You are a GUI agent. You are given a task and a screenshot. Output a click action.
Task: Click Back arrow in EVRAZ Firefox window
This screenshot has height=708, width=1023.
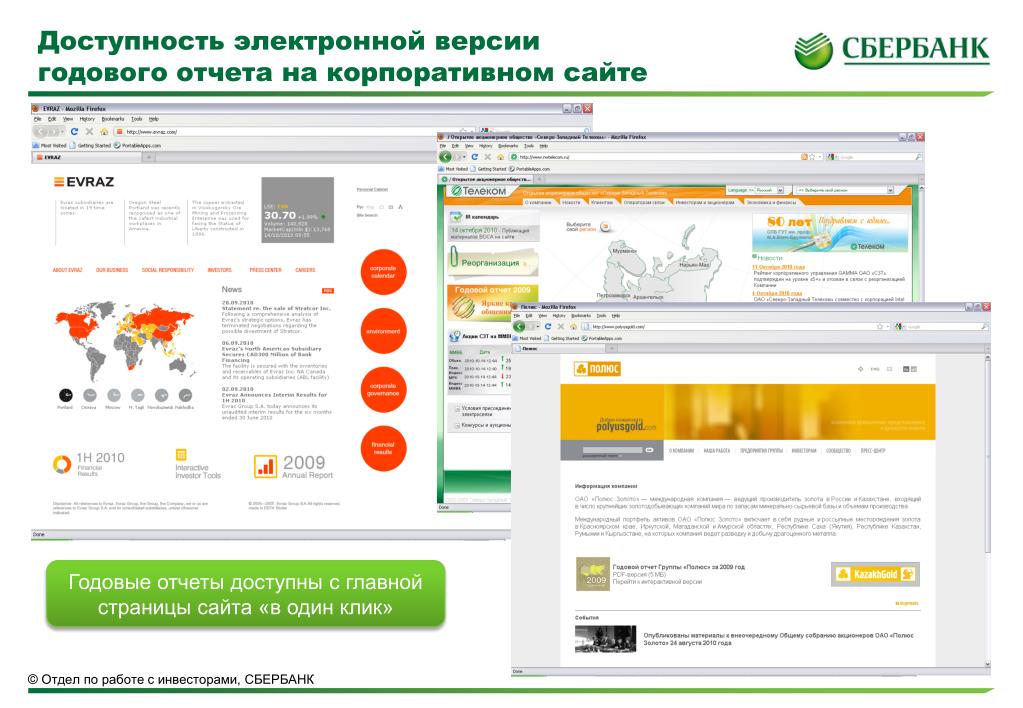[x=42, y=132]
